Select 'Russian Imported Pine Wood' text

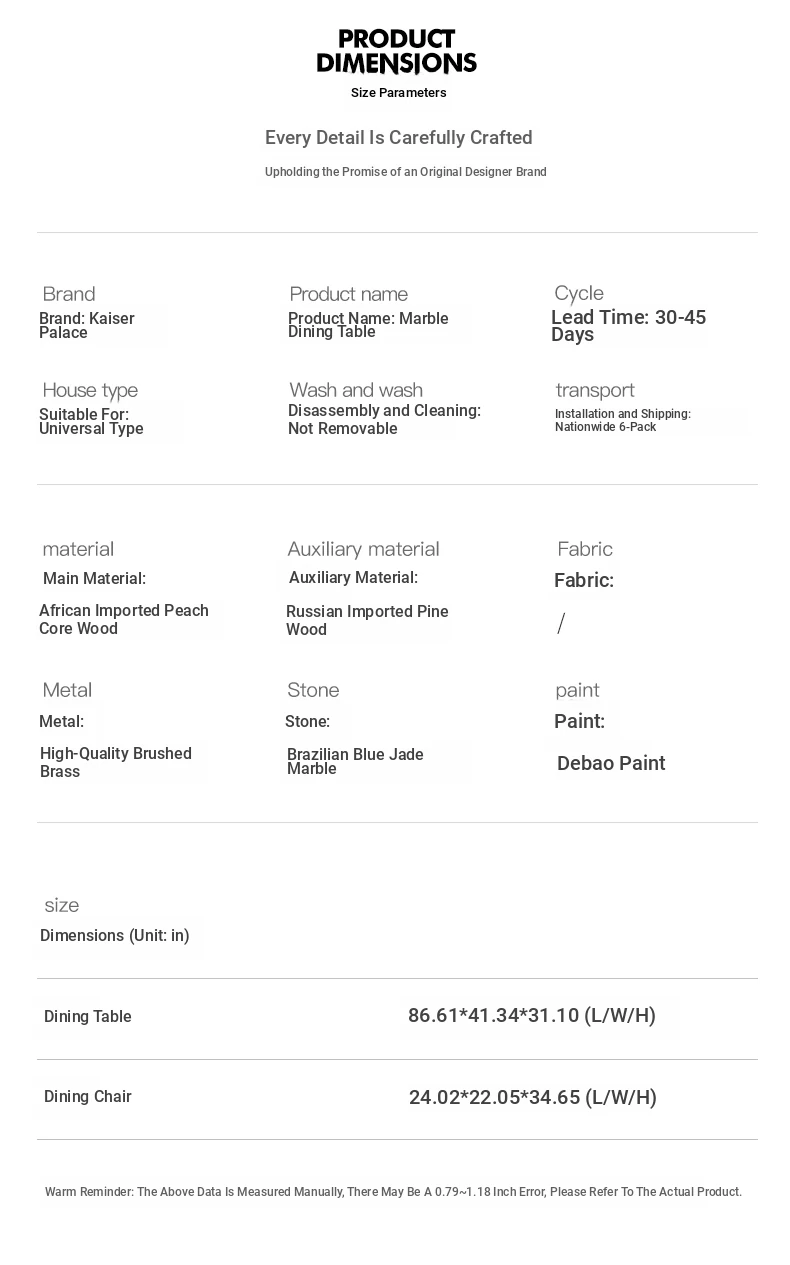367,620
